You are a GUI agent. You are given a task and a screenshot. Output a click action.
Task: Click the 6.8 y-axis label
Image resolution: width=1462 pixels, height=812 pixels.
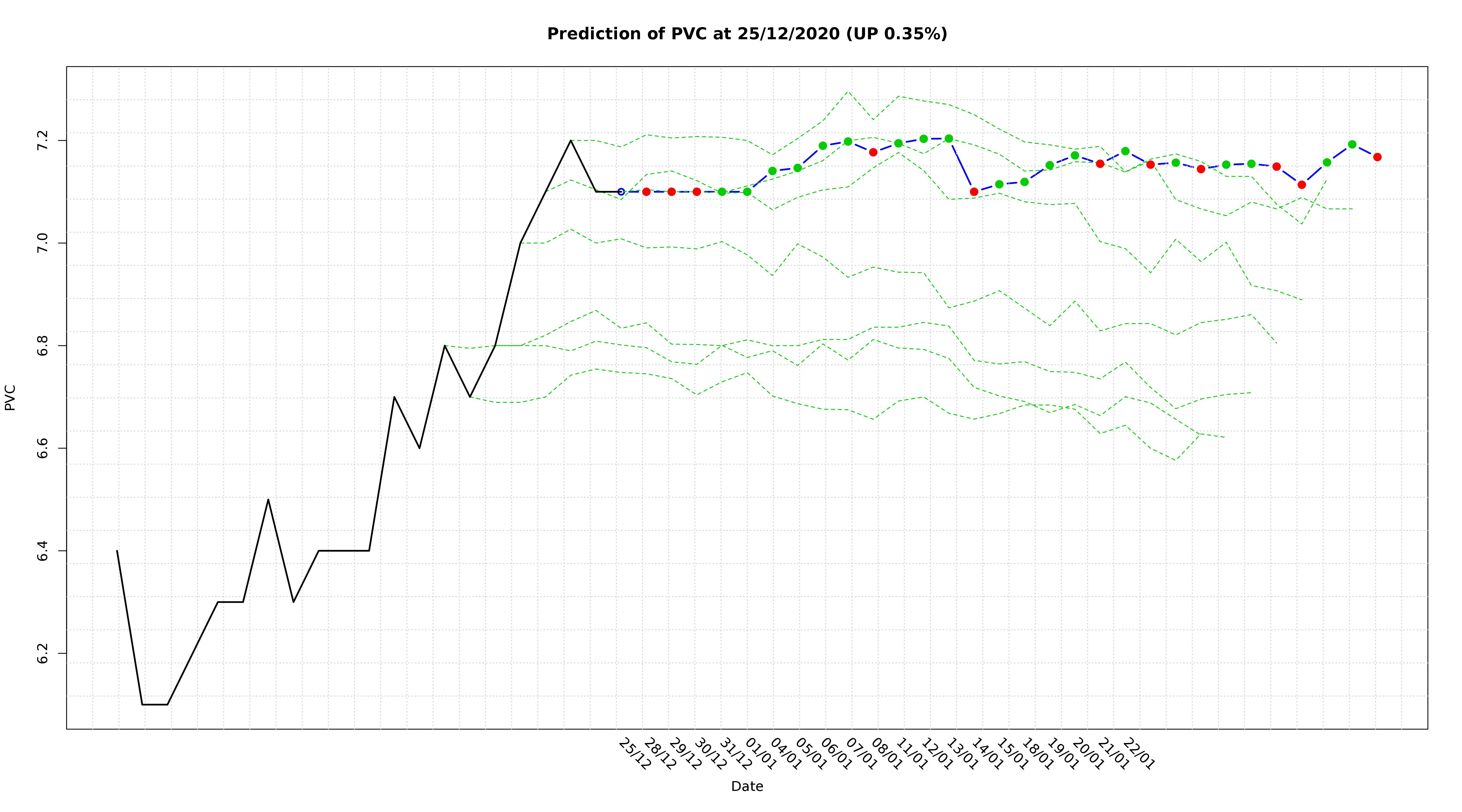43,346
